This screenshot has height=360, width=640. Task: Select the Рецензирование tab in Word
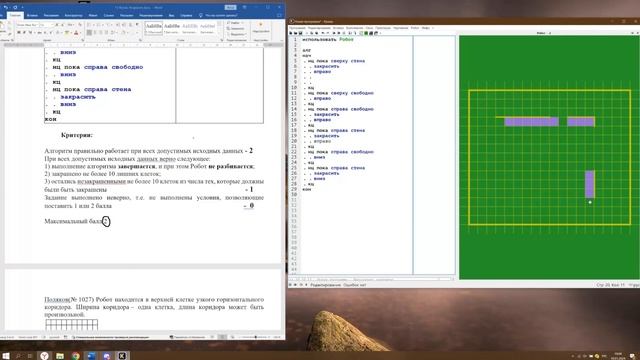click(x=151, y=16)
